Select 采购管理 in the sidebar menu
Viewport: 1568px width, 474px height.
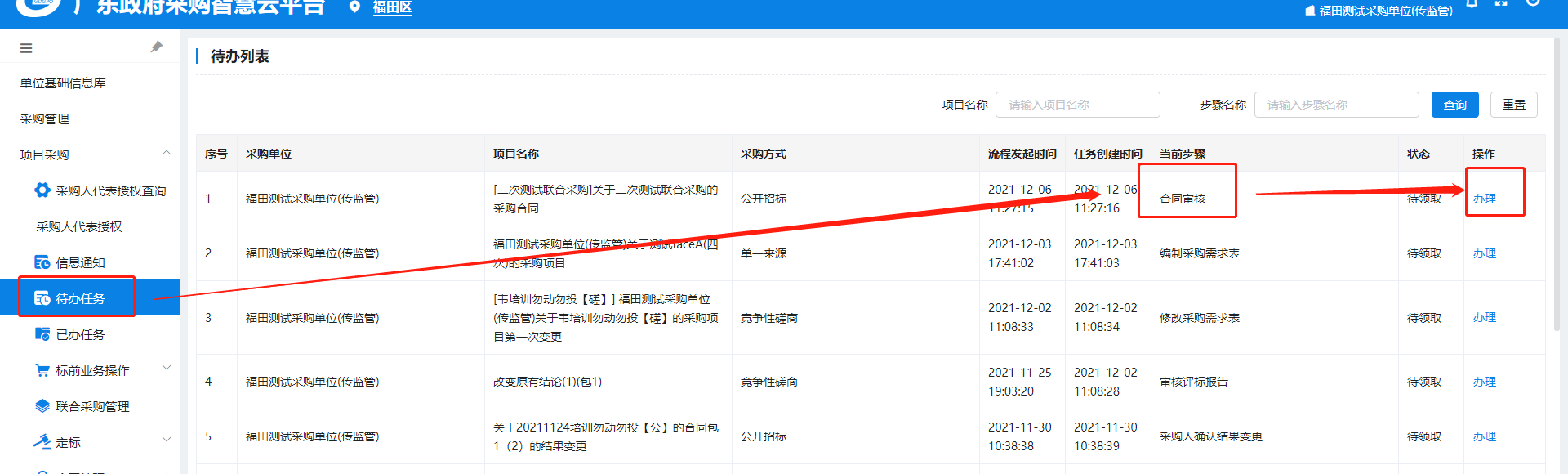(45, 118)
